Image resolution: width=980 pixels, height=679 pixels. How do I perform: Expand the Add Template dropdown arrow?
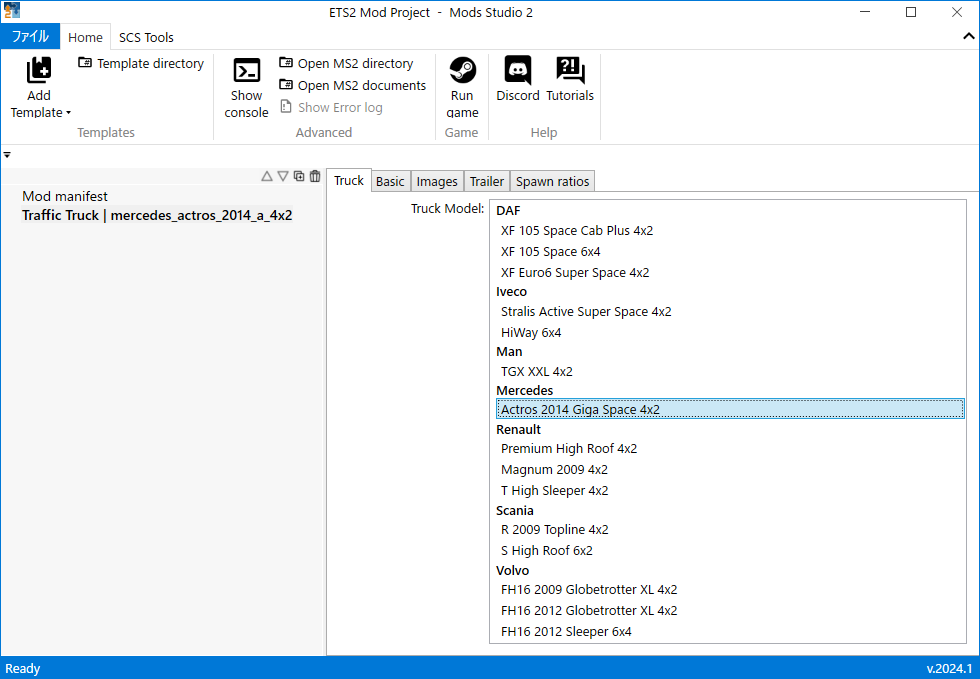click(x=68, y=113)
